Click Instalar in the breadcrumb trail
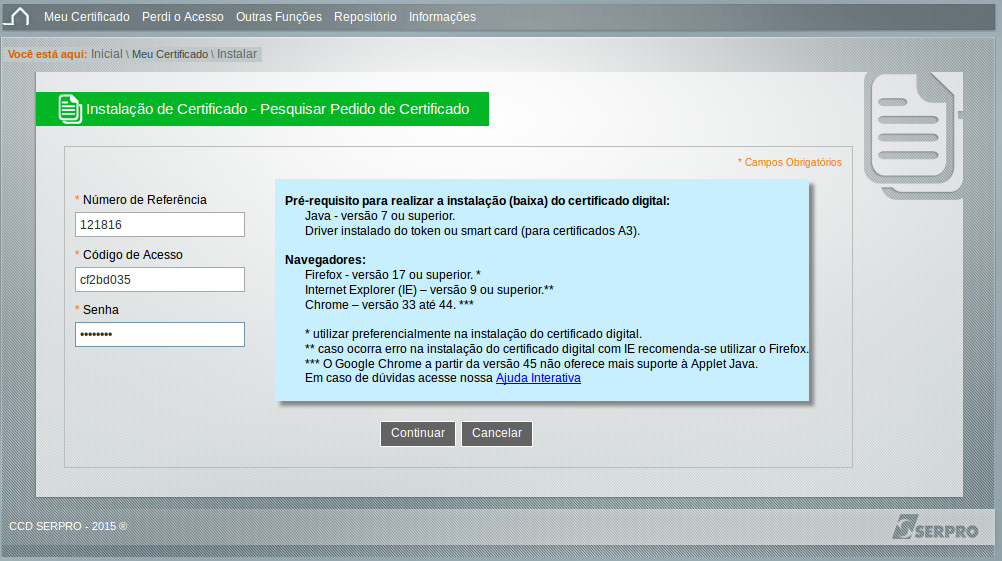Image resolution: width=1002 pixels, height=561 pixels. (x=237, y=54)
